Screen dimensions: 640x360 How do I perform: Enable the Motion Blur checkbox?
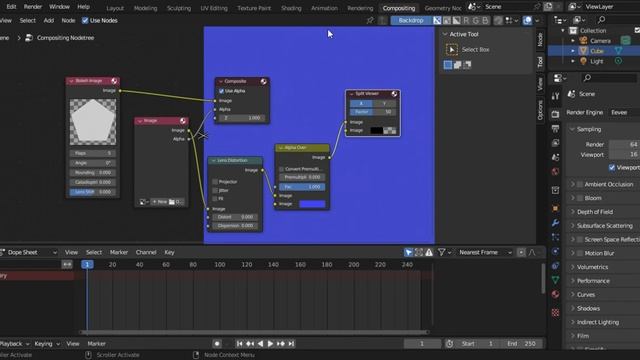pyautogui.click(x=580, y=253)
